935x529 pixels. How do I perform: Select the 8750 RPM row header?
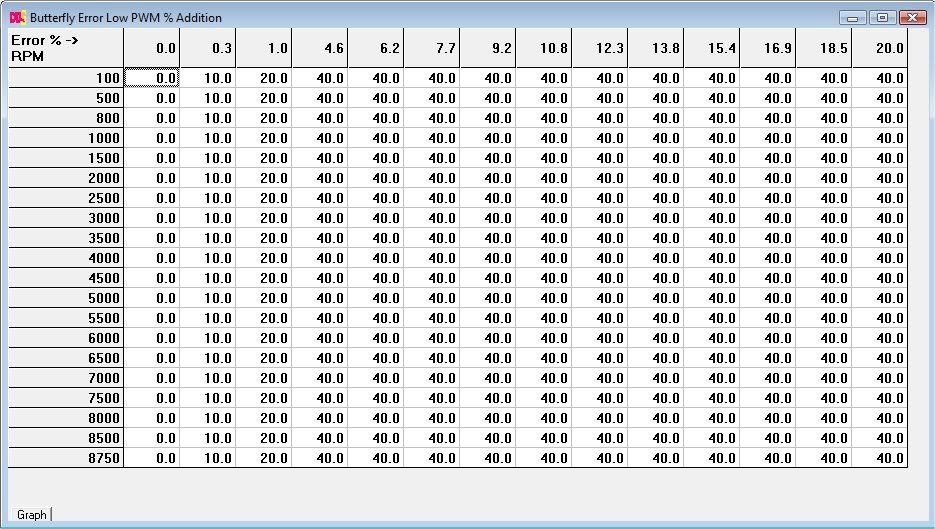tap(66, 458)
